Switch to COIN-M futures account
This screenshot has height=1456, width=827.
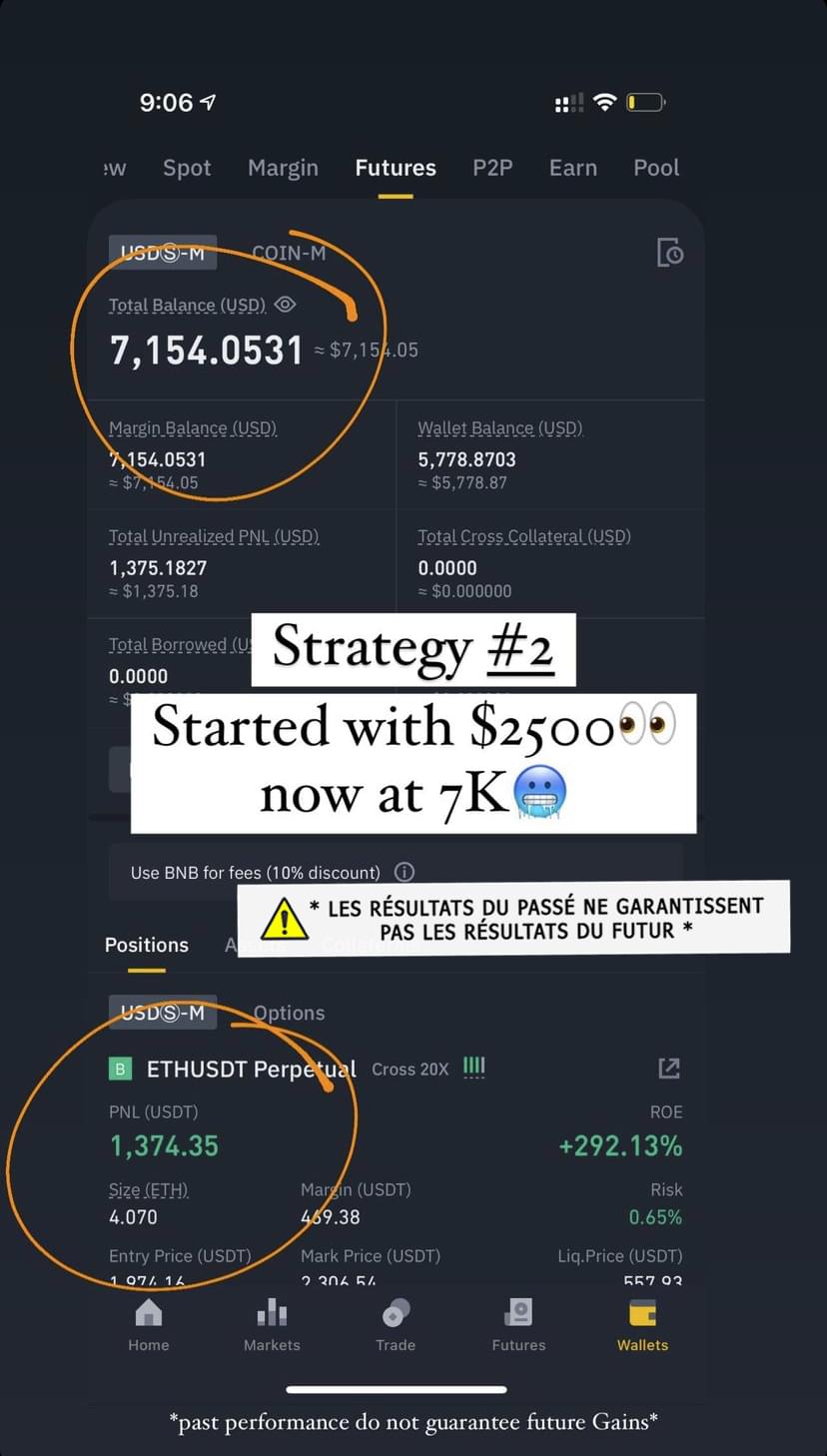[289, 253]
